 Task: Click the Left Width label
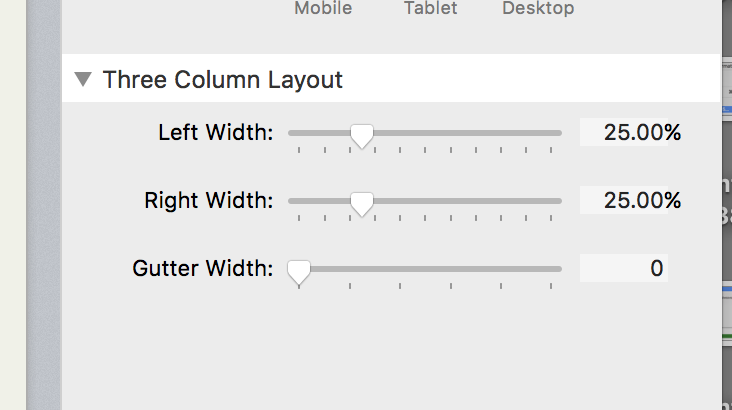[x=216, y=132]
